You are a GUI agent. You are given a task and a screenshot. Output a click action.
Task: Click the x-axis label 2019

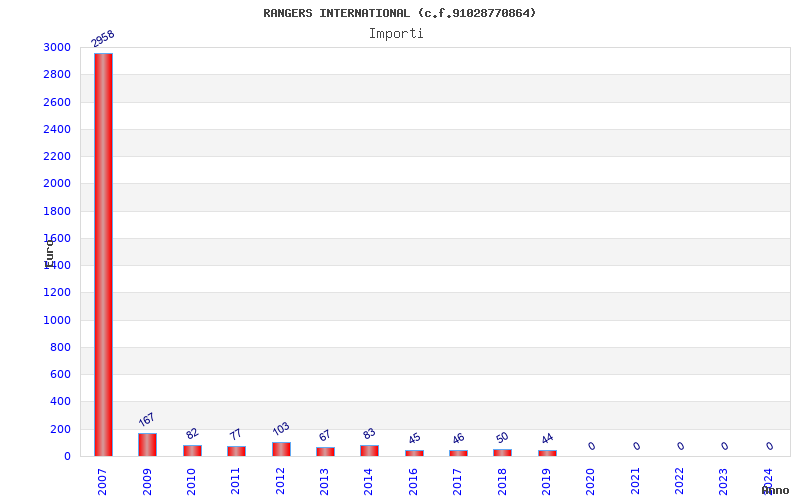(x=546, y=481)
